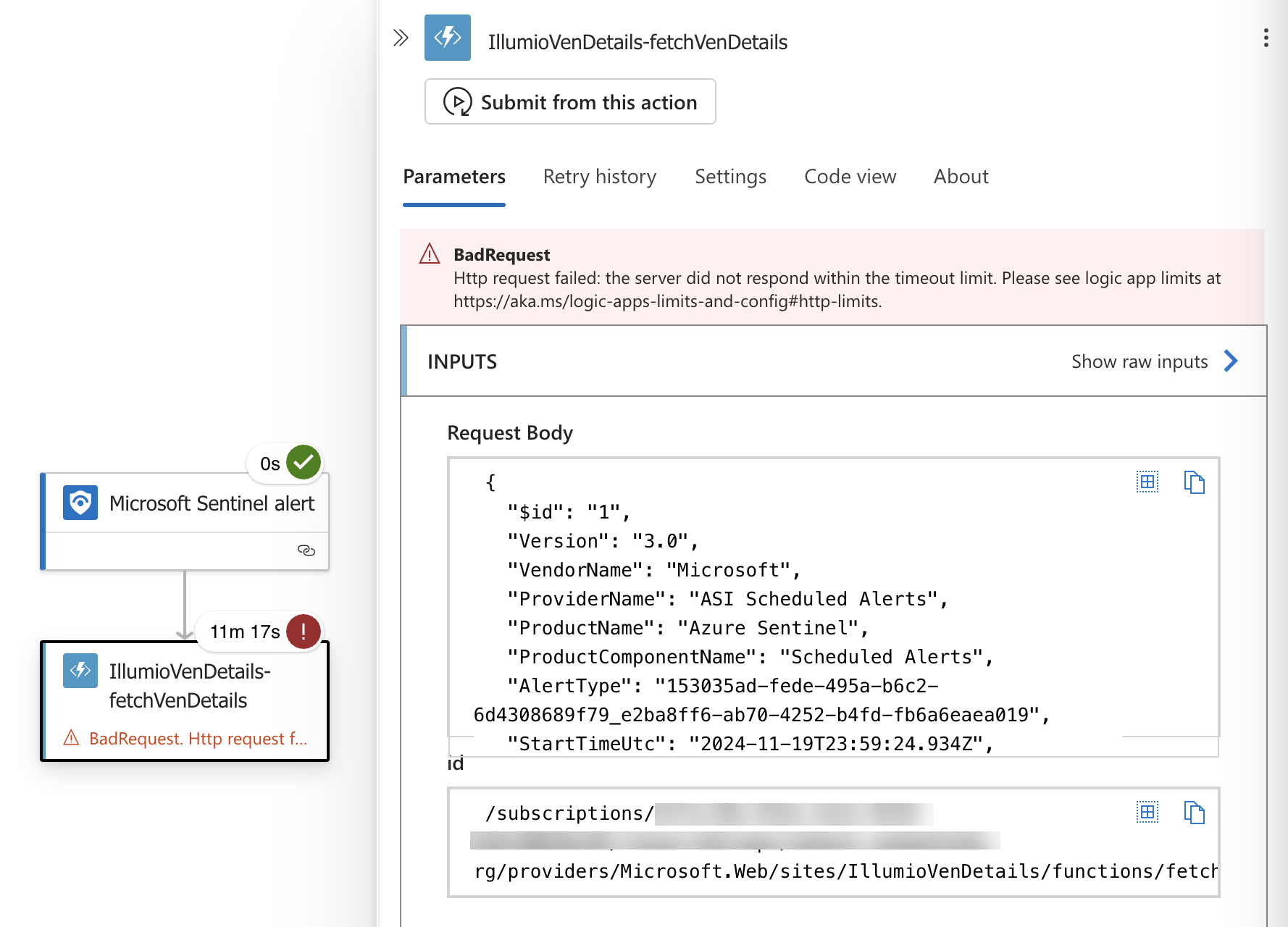Click the "StartTimeUtc" JSON line
The width and height of the screenshot is (1288, 927).
750,744
